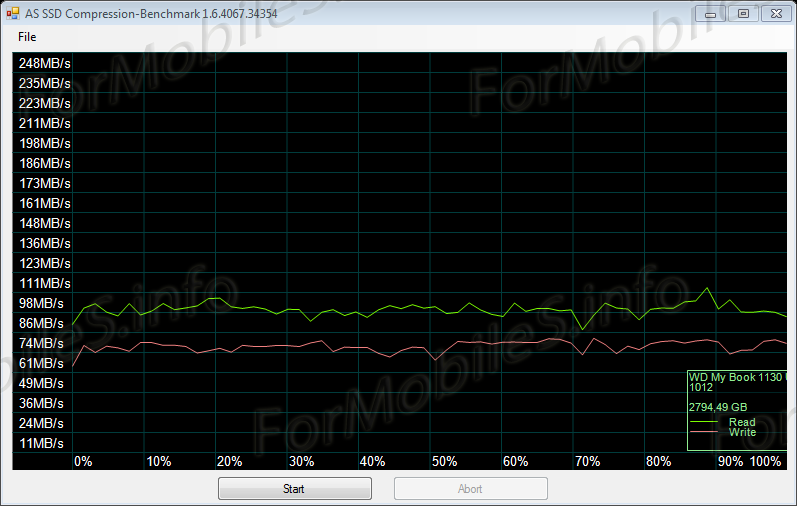Click the AS SSD app icon in title bar
The height and width of the screenshot is (506, 797).
(x=12, y=13)
